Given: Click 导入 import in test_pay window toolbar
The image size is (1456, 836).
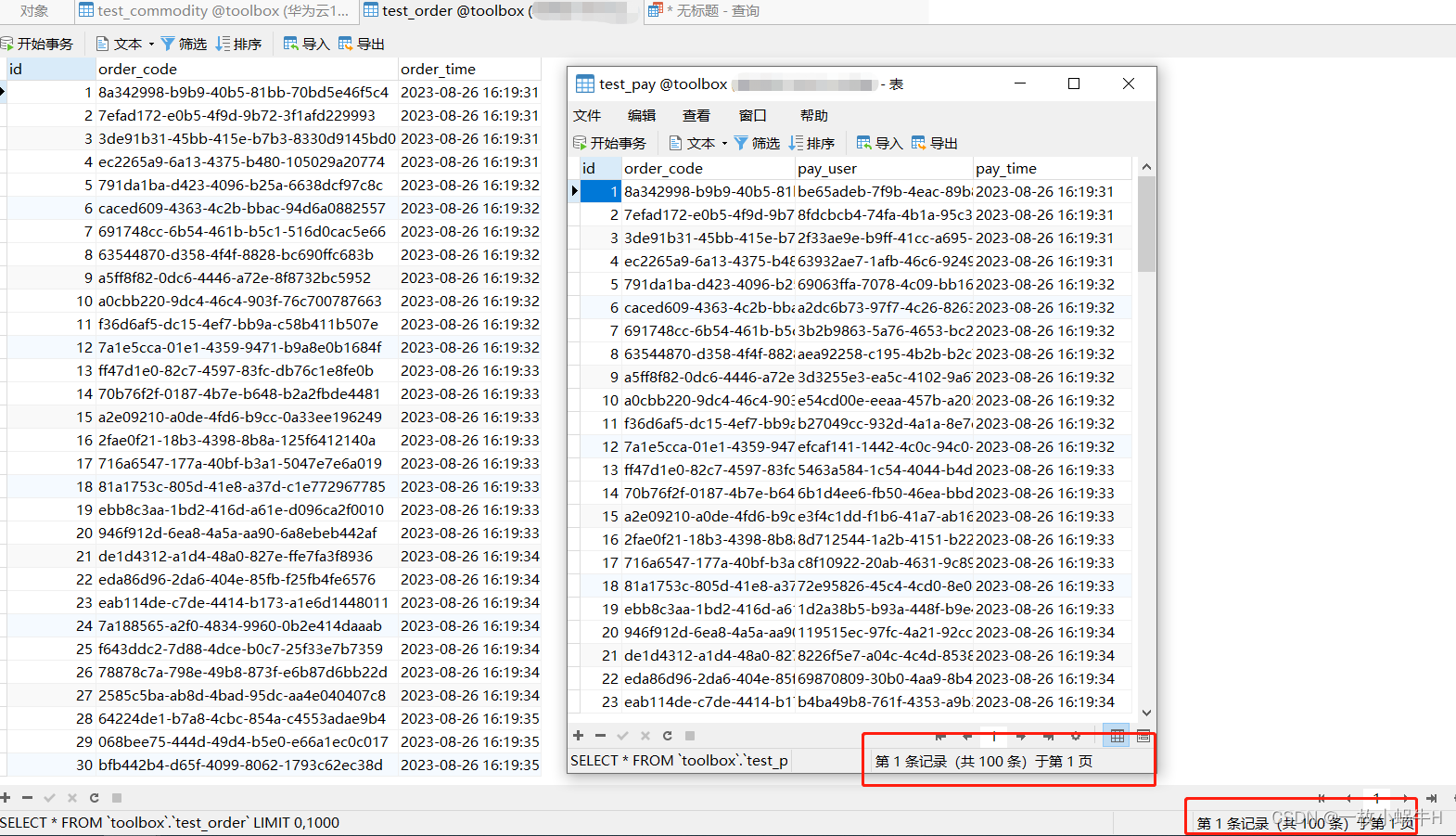Looking at the screenshot, I should (x=879, y=143).
